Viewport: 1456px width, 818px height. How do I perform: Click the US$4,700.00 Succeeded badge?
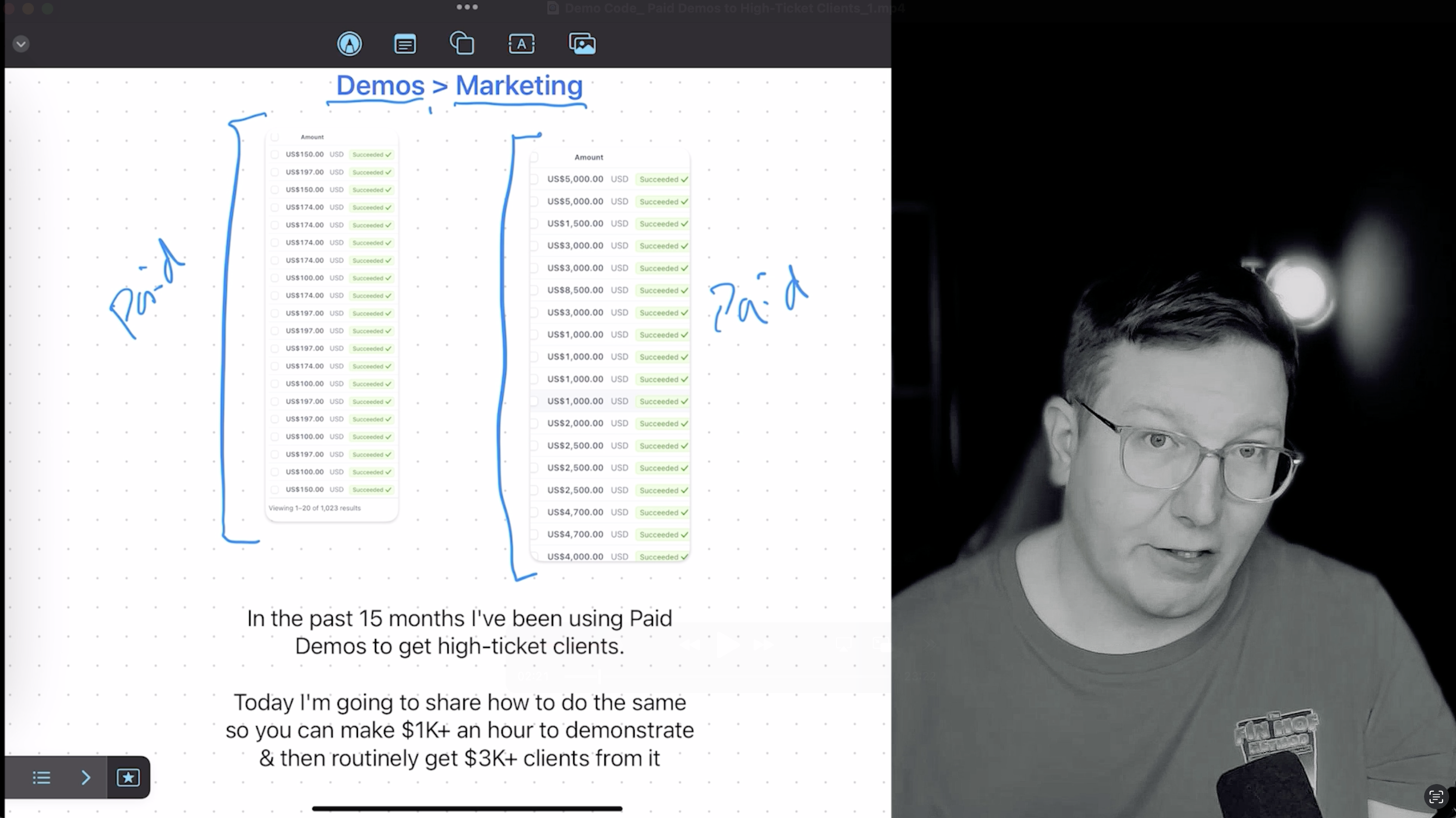click(x=663, y=512)
